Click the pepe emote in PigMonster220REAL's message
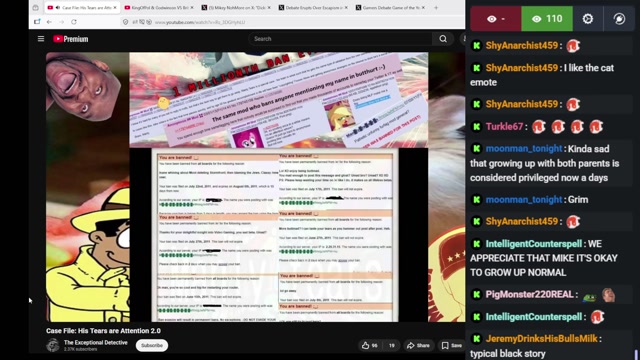This screenshot has height=360, width=640. (x=589, y=297)
